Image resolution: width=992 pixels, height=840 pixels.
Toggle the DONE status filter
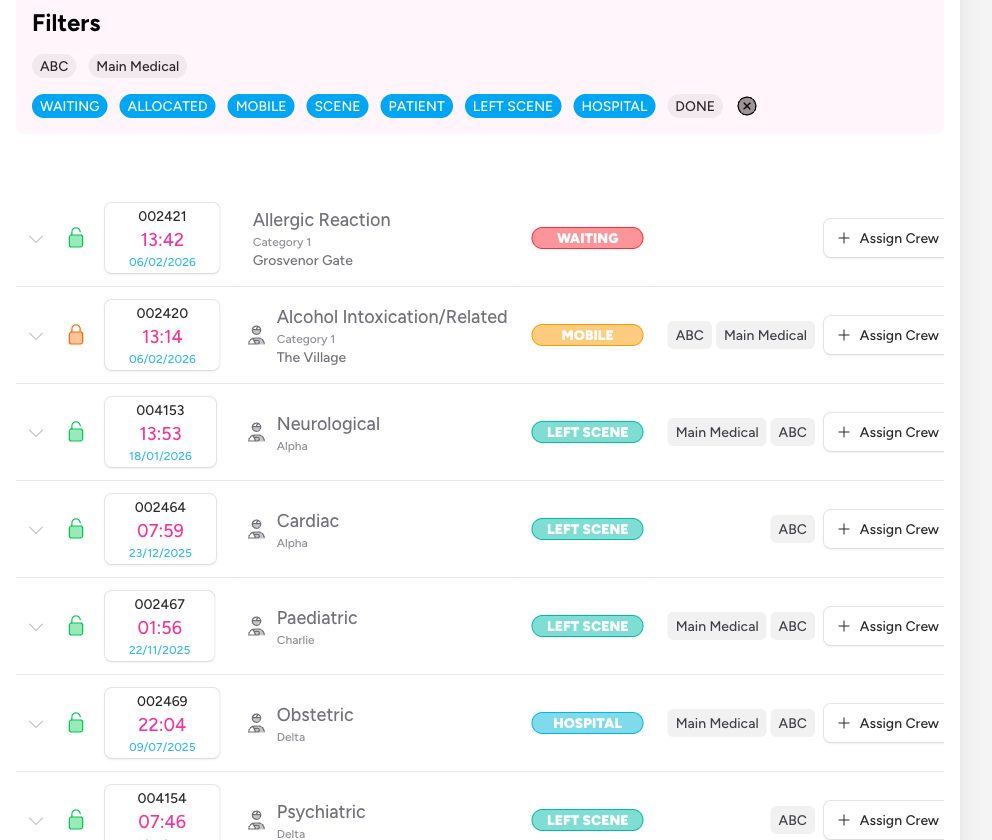695,106
